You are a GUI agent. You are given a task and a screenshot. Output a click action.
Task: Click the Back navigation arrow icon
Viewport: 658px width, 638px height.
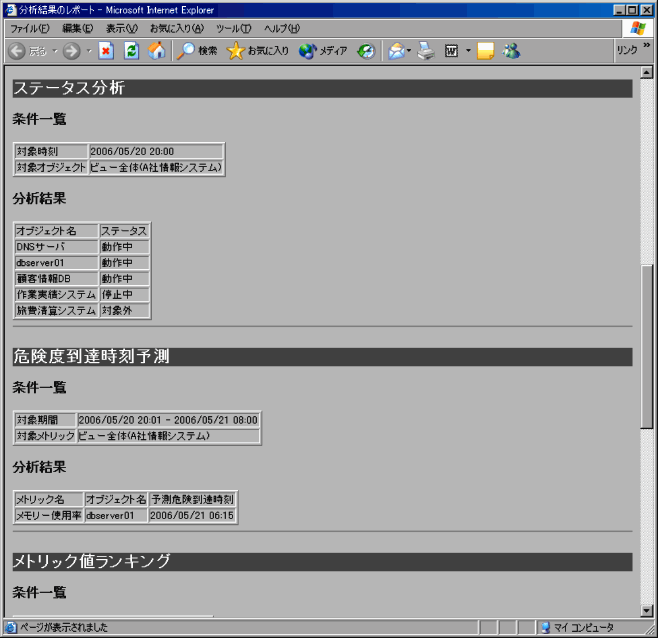(x=17, y=51)
